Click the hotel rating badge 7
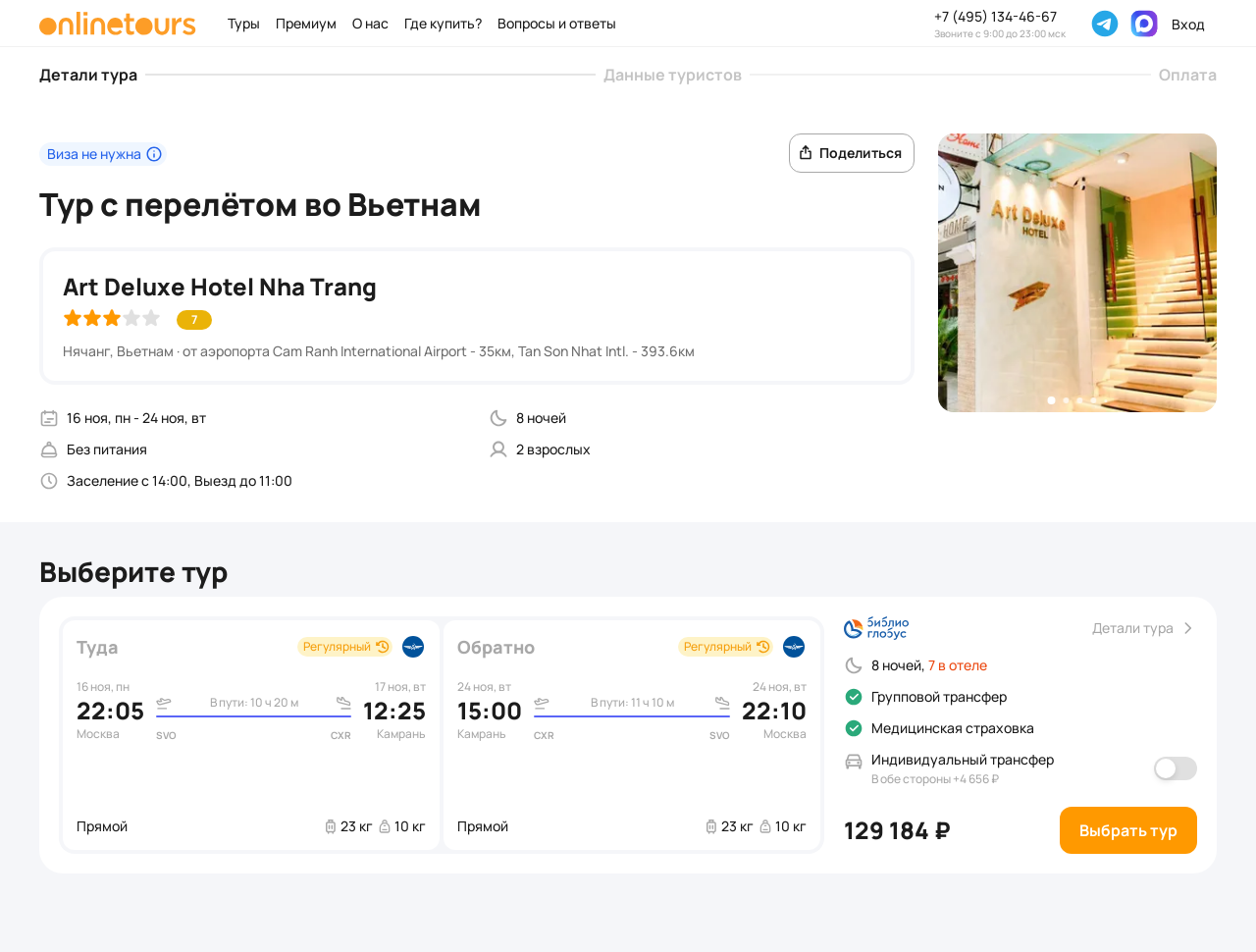This screenshot has width=1256, height=952. coord(194,320)
